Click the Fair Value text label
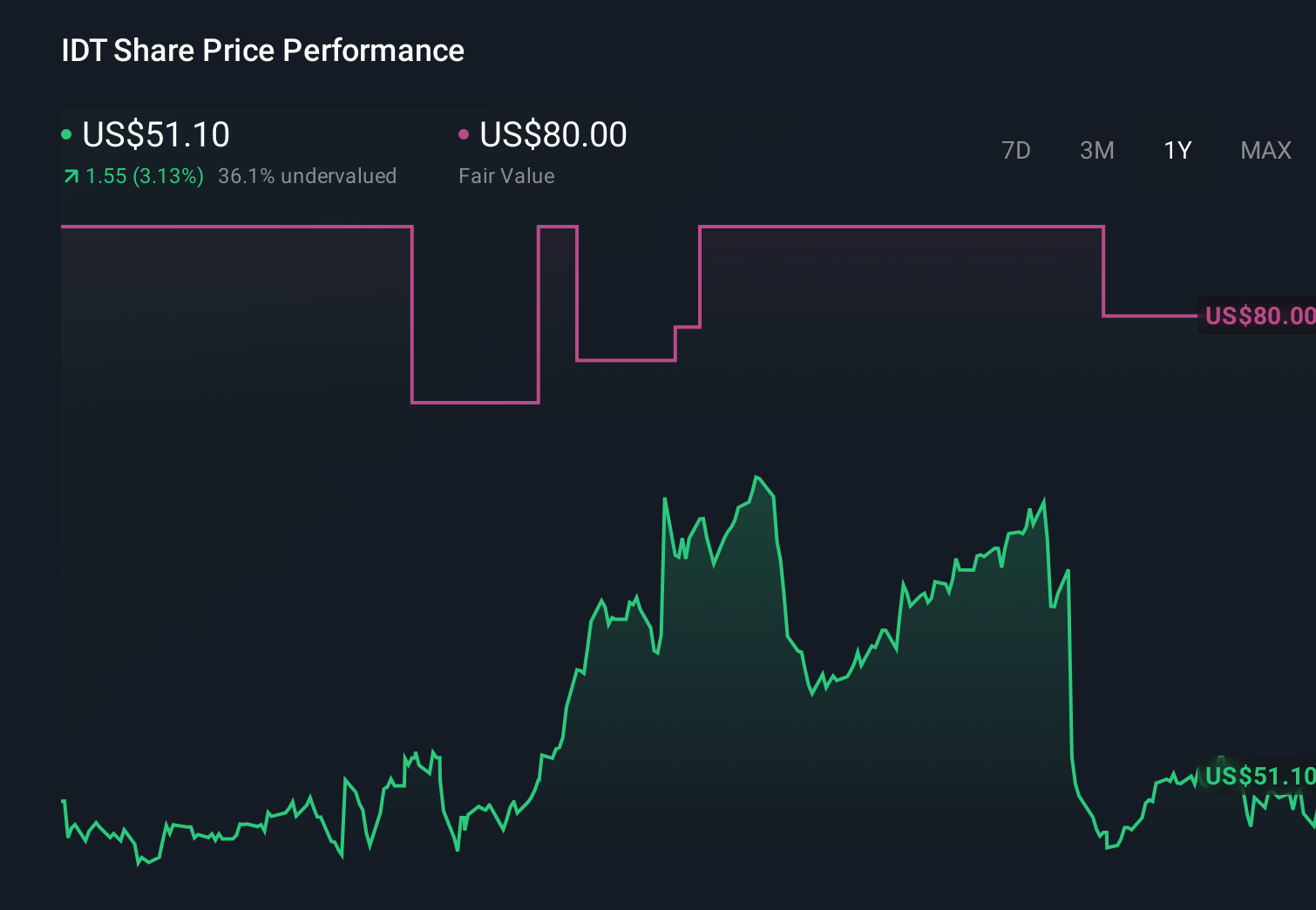The image size is (1316, 910). pos(505,176)
